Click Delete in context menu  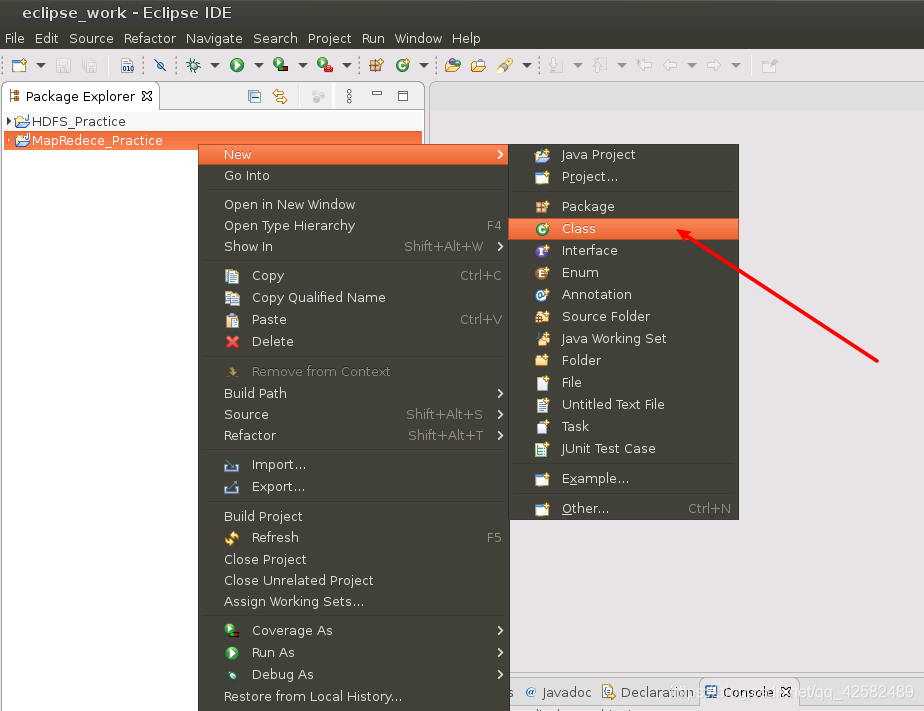click(354, 342)
